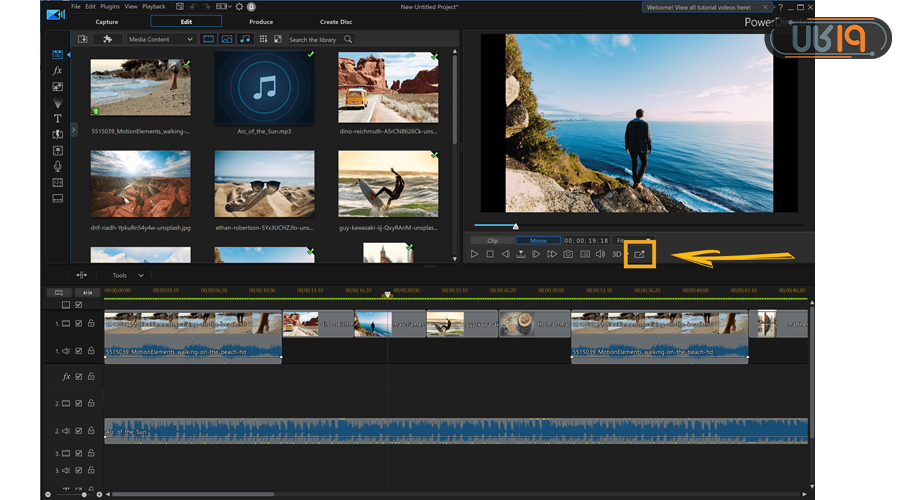Click the preview seek slider handle
Screen dimensions: 900x500
click(x=516, y=226)
